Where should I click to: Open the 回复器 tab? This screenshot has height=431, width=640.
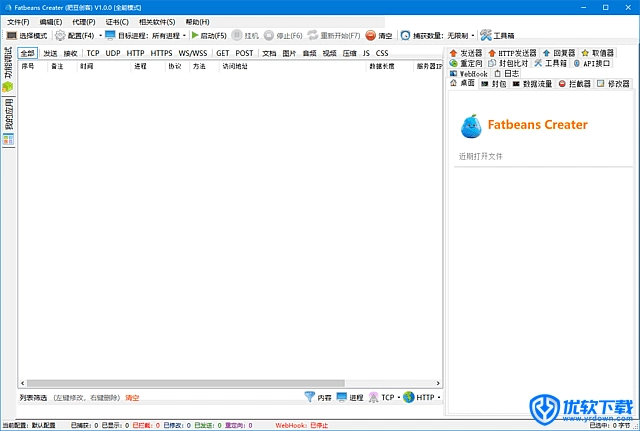pyautogui.click(x=559, y=53)
